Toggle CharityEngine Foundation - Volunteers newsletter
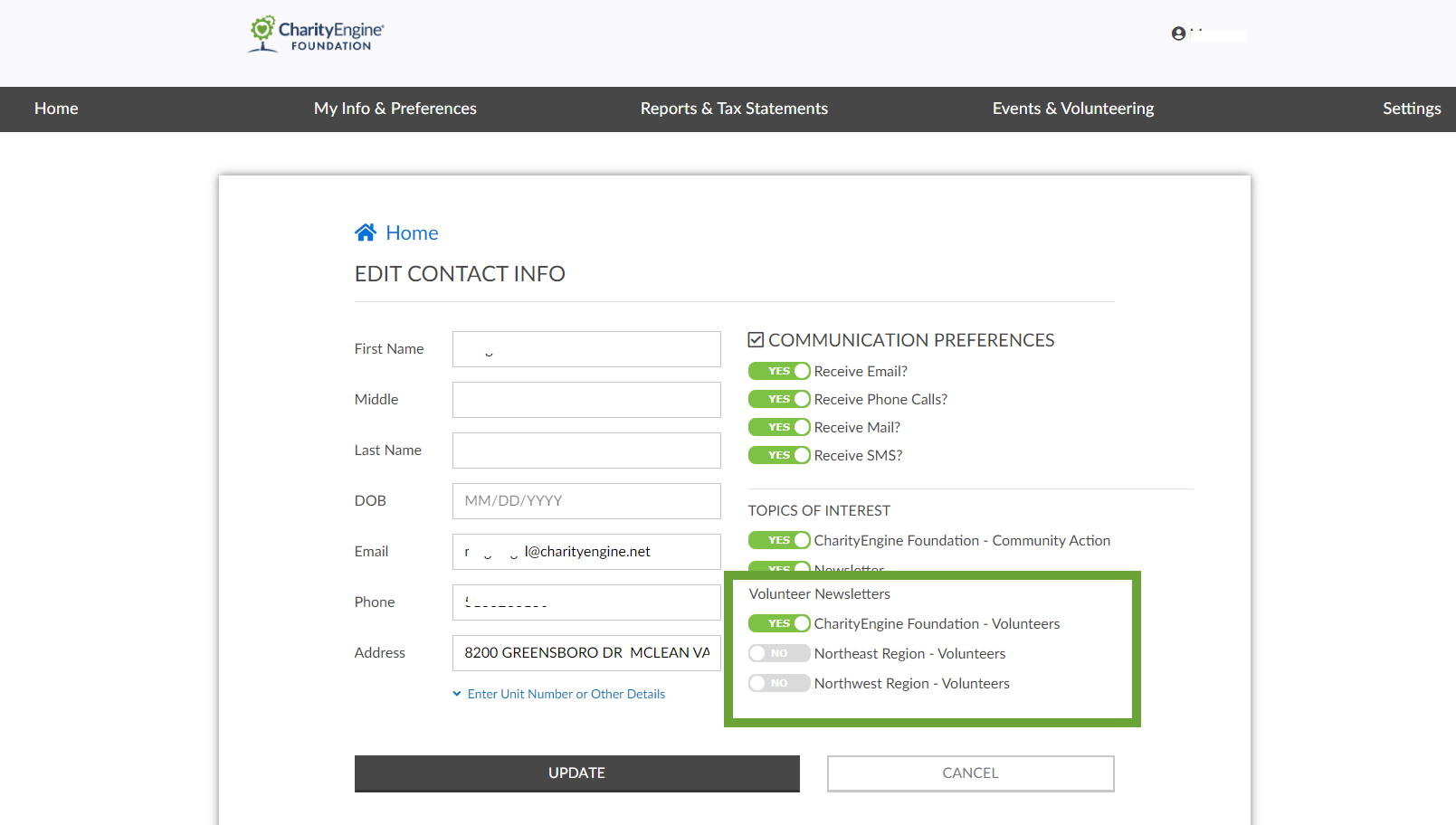Screen dimensions: 1456x825 point(779,623)
